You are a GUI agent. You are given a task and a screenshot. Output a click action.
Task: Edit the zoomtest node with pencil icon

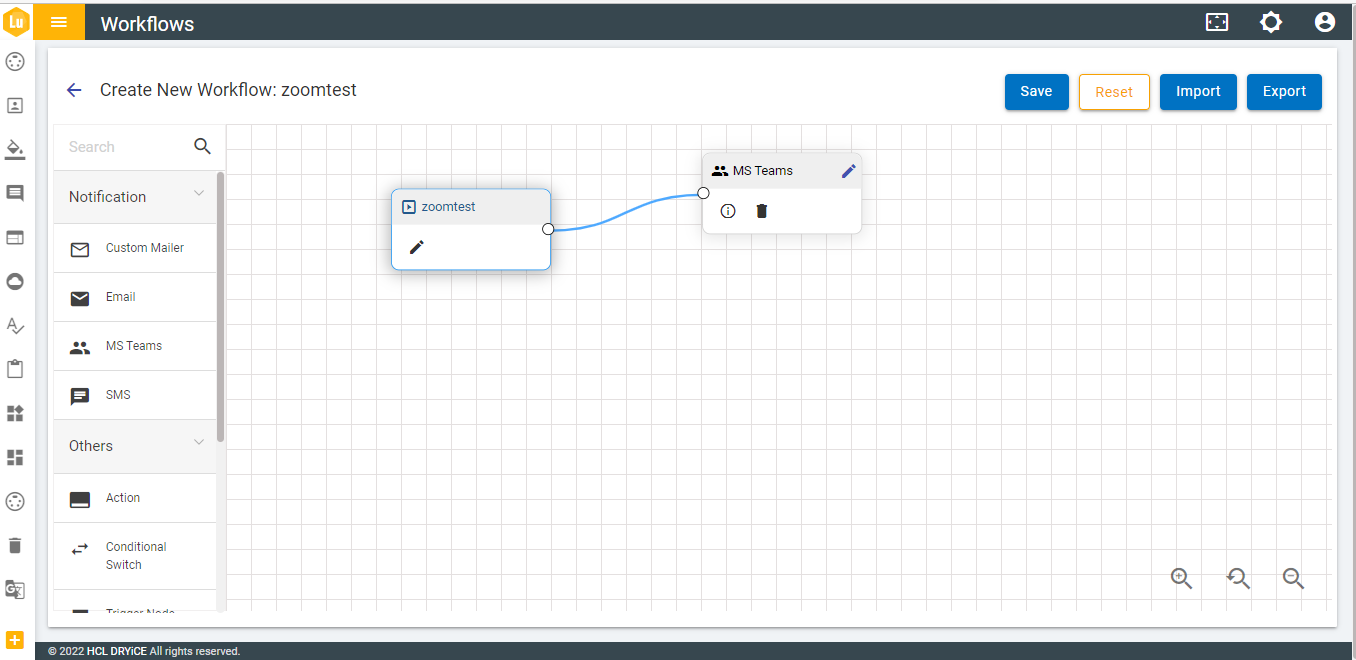(x=417, y=247)
